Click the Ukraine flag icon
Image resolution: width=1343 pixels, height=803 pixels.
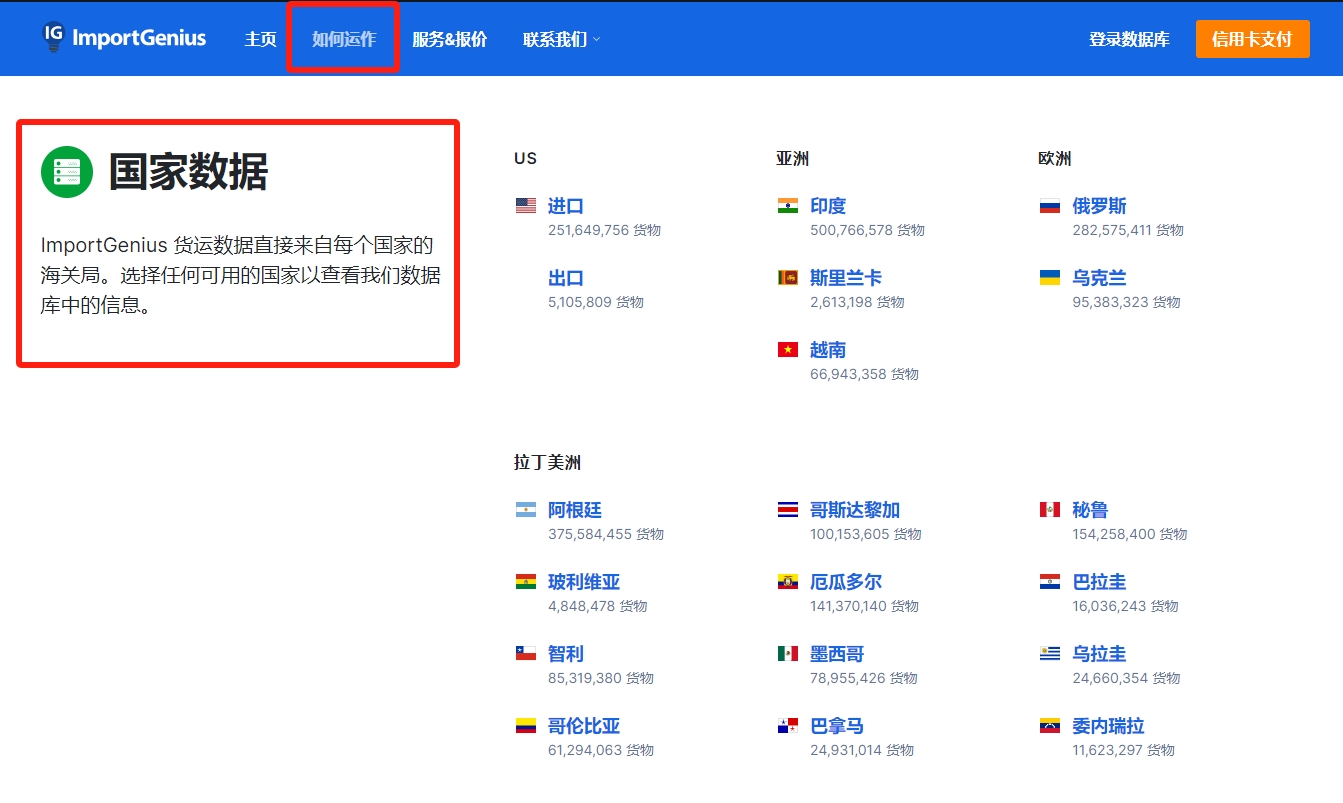point(1048,278)
